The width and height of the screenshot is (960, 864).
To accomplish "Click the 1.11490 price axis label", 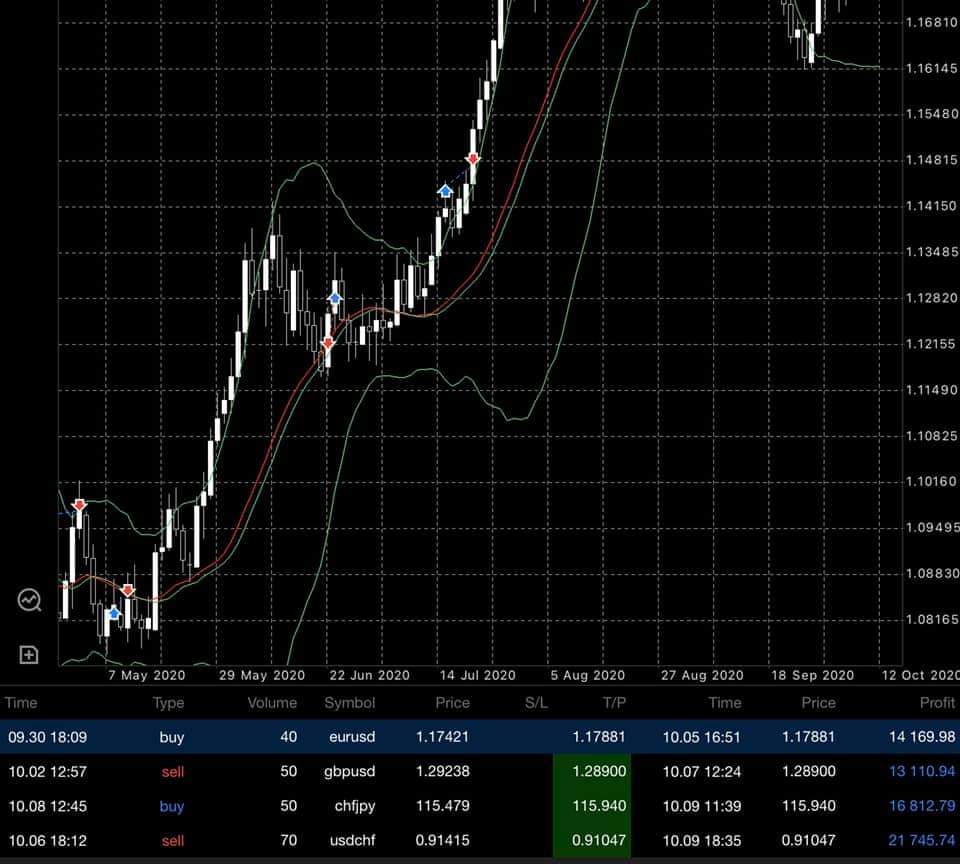I will coord(932,389).
